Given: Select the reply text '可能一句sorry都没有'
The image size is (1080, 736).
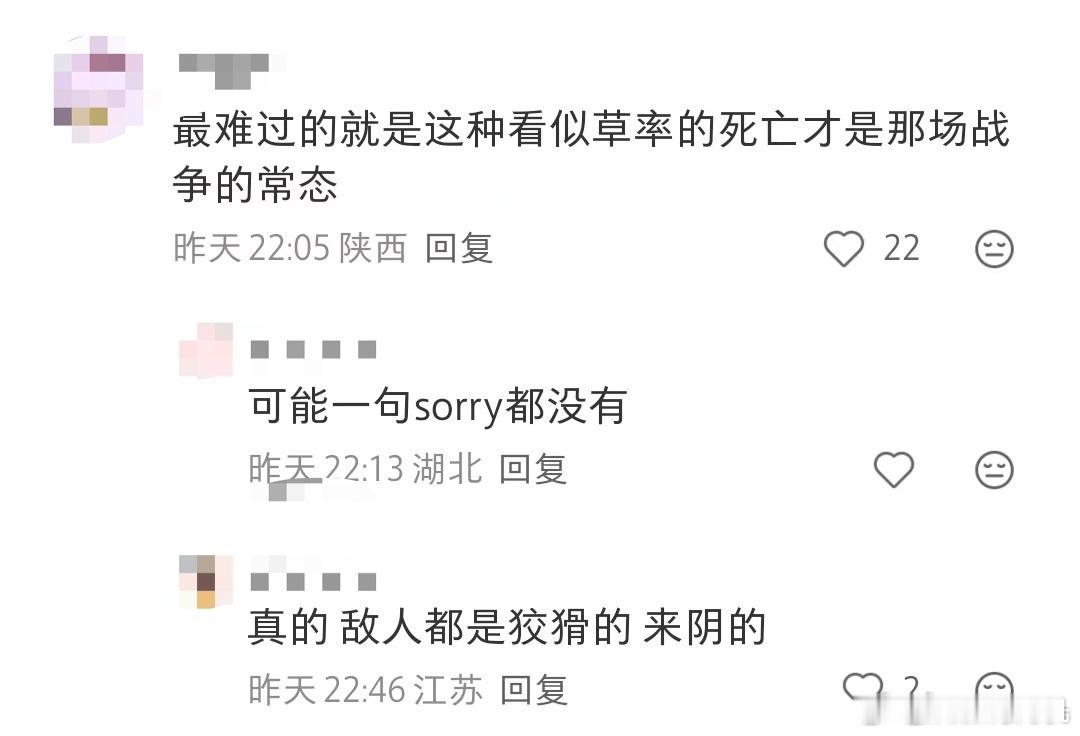Looking at the screenshot, I should (437, 406).
